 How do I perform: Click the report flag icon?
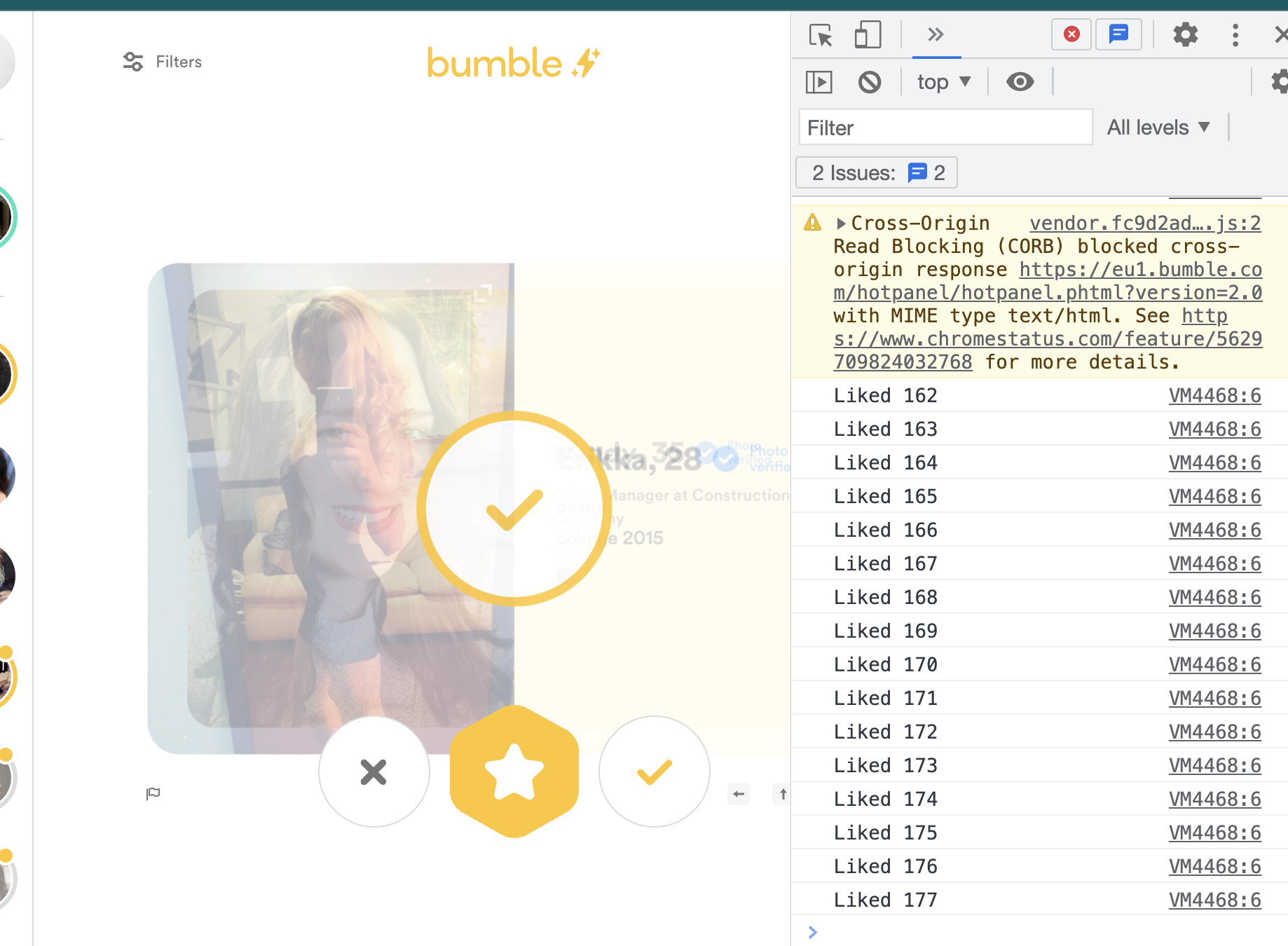click(x=153, y=793)
